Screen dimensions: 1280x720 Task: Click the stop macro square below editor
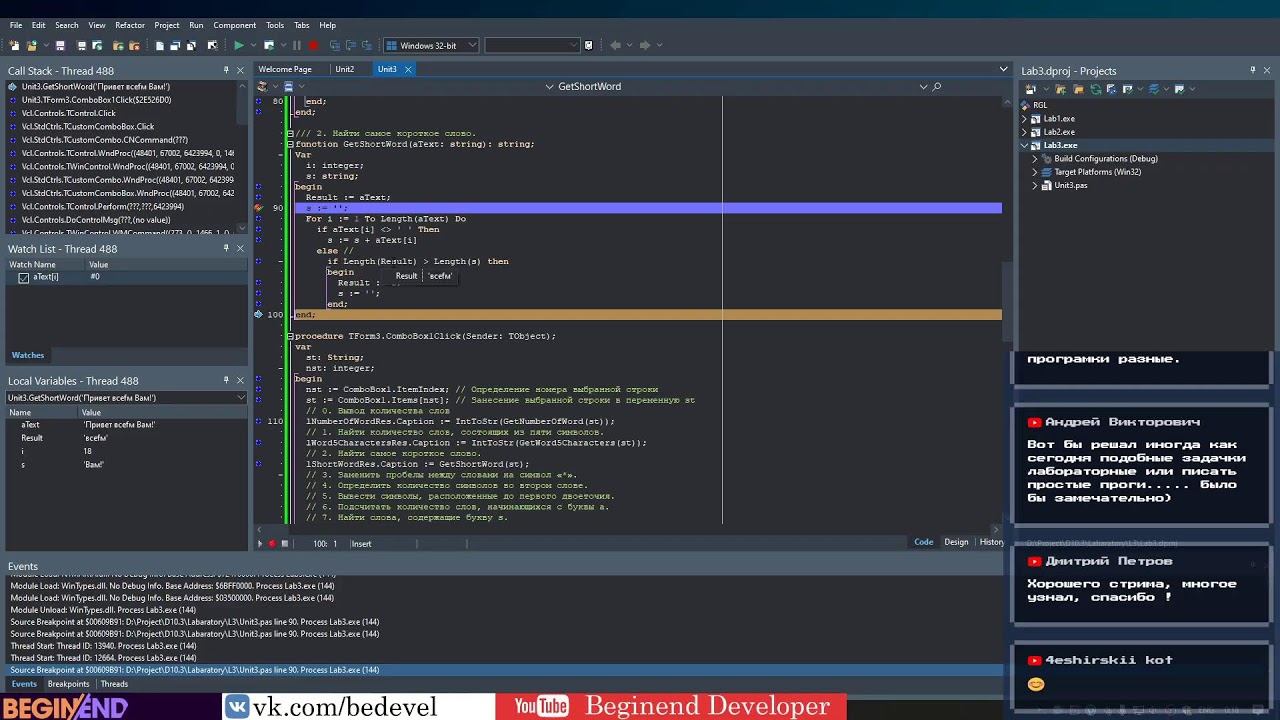click(x=284, y=544)
